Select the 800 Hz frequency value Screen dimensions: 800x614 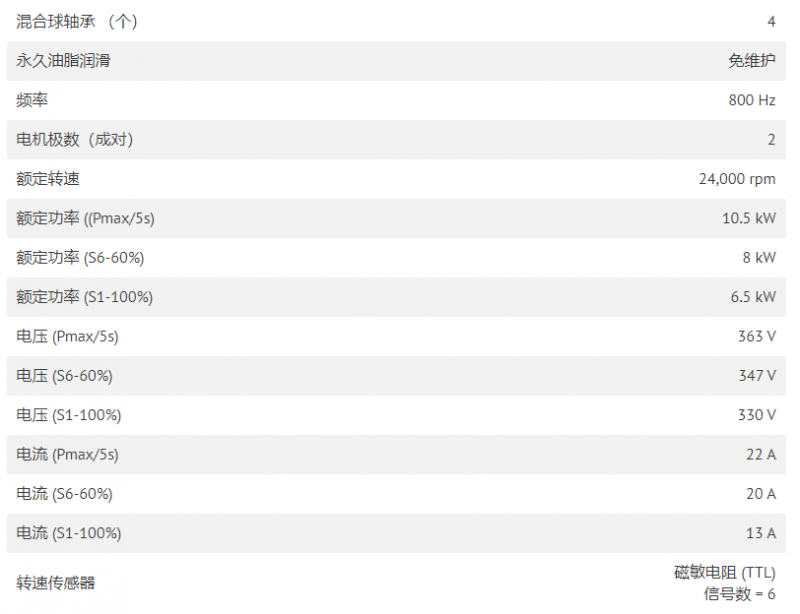pos(752,100)
